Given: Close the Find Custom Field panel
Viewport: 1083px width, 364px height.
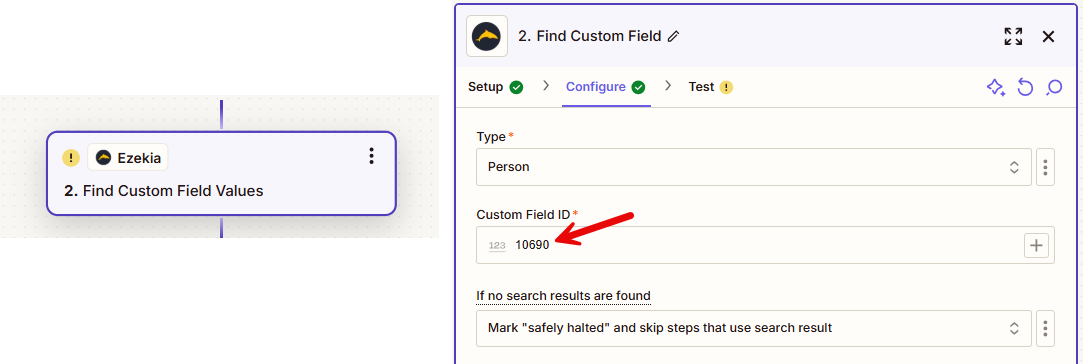Looking at the screenshot, I should coord(1048,37).
